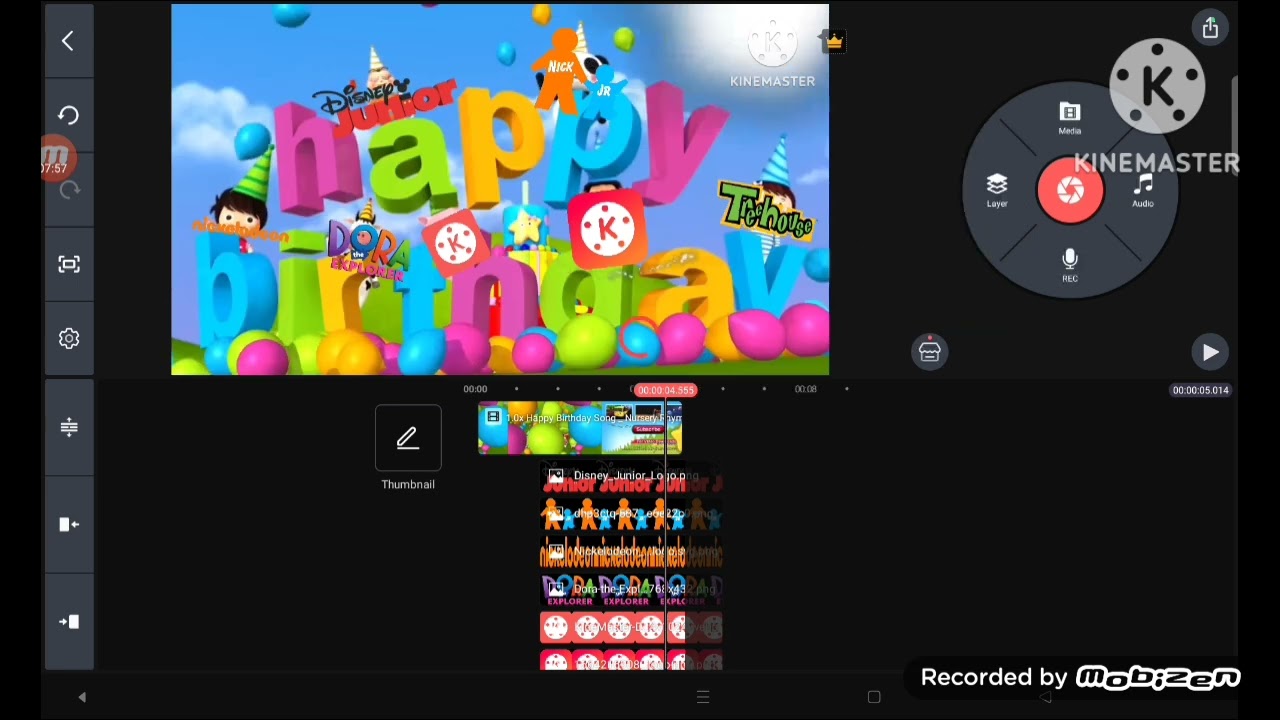Tap the crown premium icon on preview
Screen dimensions: 1280x720
click(x=834, y=42)
